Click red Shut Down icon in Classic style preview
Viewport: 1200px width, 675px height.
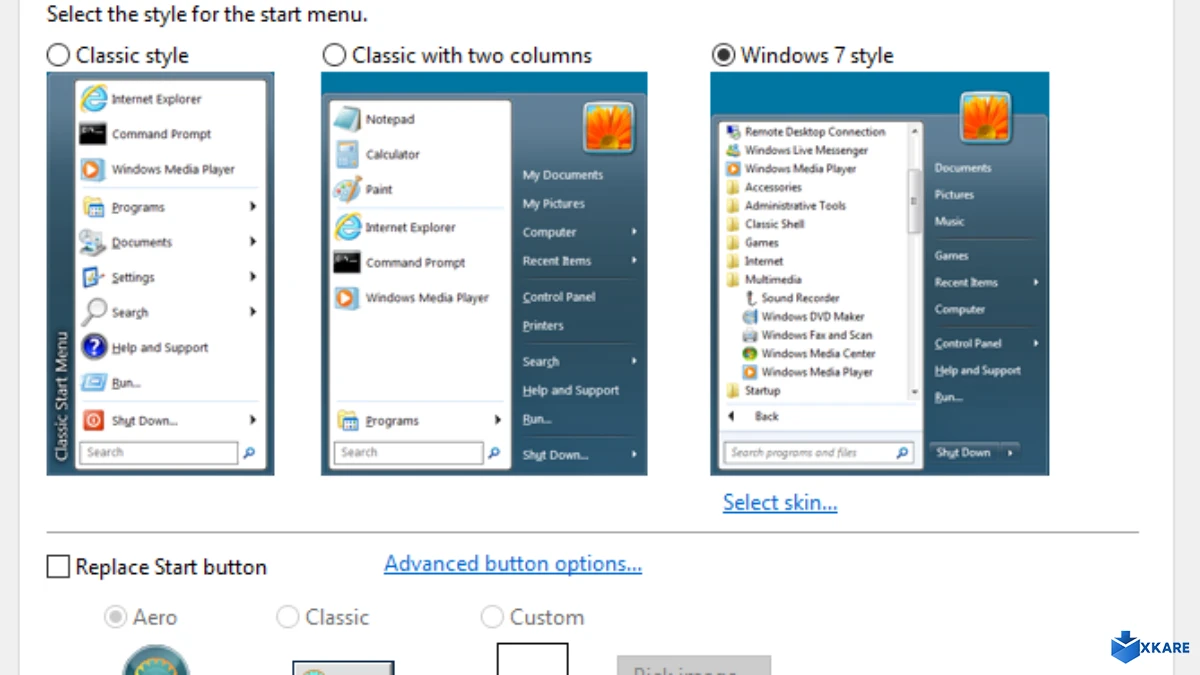pos(93,420)
